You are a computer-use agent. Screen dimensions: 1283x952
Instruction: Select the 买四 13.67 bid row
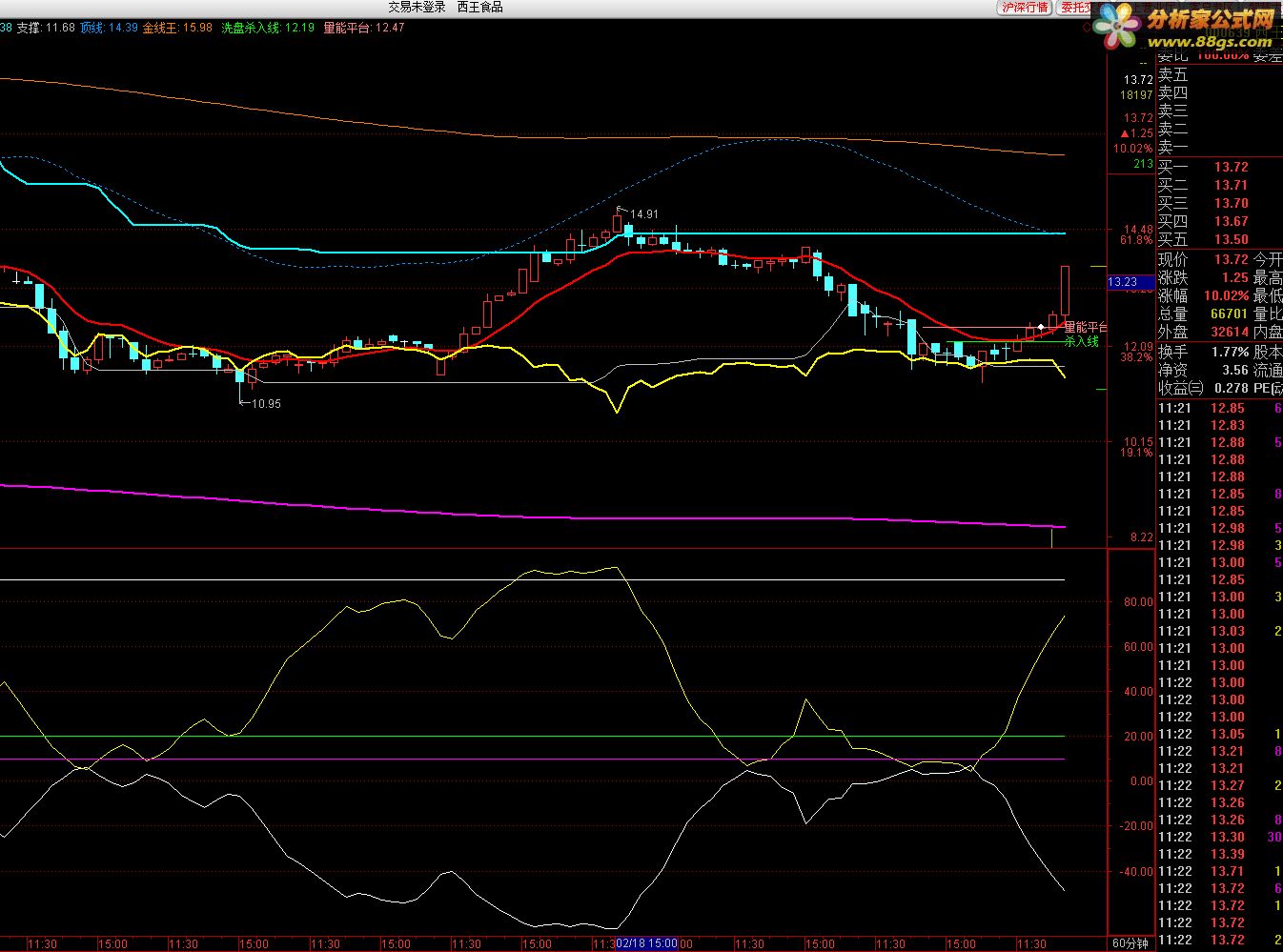pos(1219,221)
